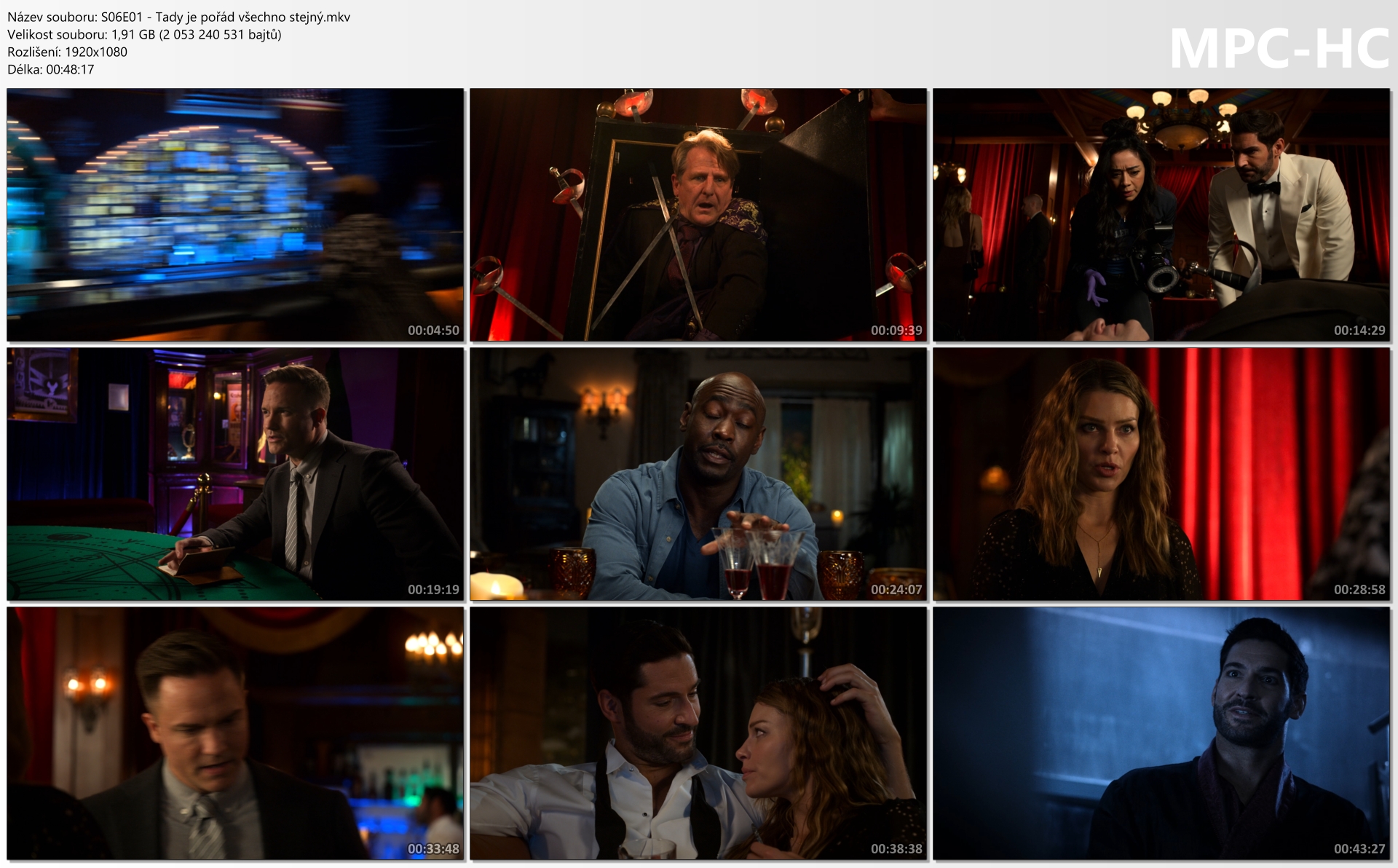Click the 00:28:58 timestamp label
Viewport: 1398px width, 868px height.
tap(1359, 590)
